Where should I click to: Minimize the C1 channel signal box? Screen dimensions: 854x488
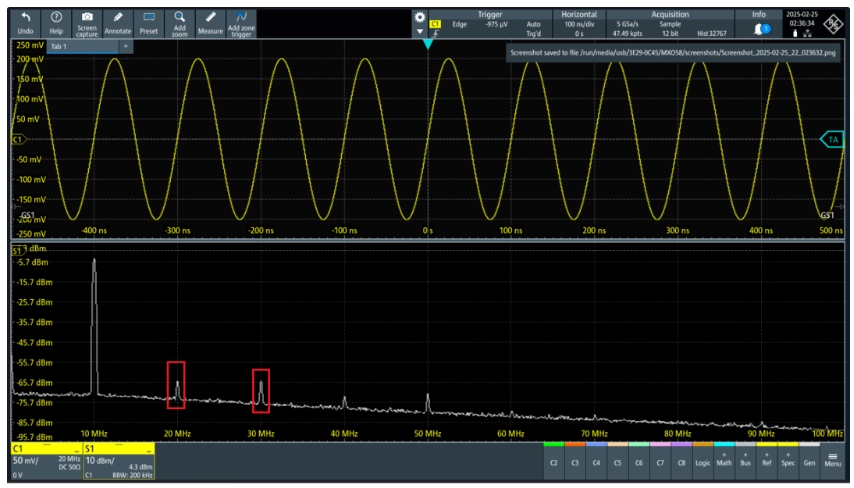pyautogui.click(x=76, y=450)
